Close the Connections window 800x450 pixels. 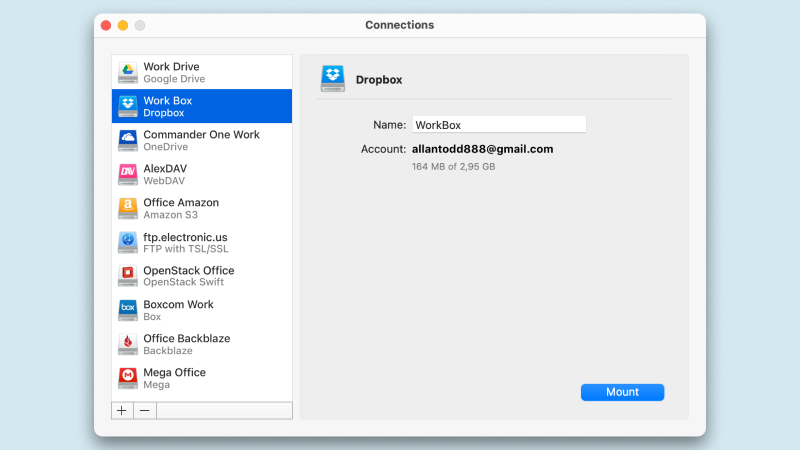point(106,26)
